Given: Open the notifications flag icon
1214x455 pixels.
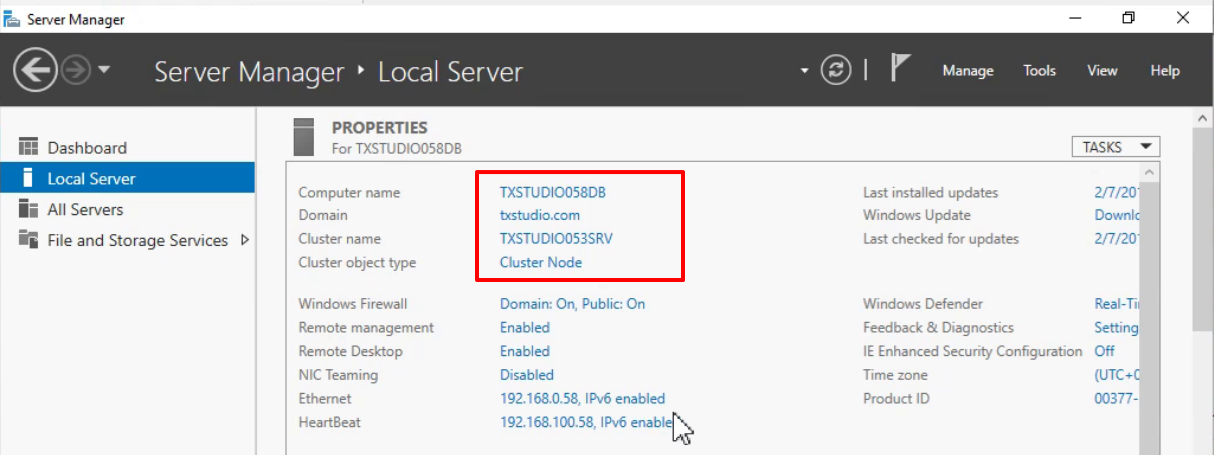Looking at the screenshot, I should [x=901, y=69].
